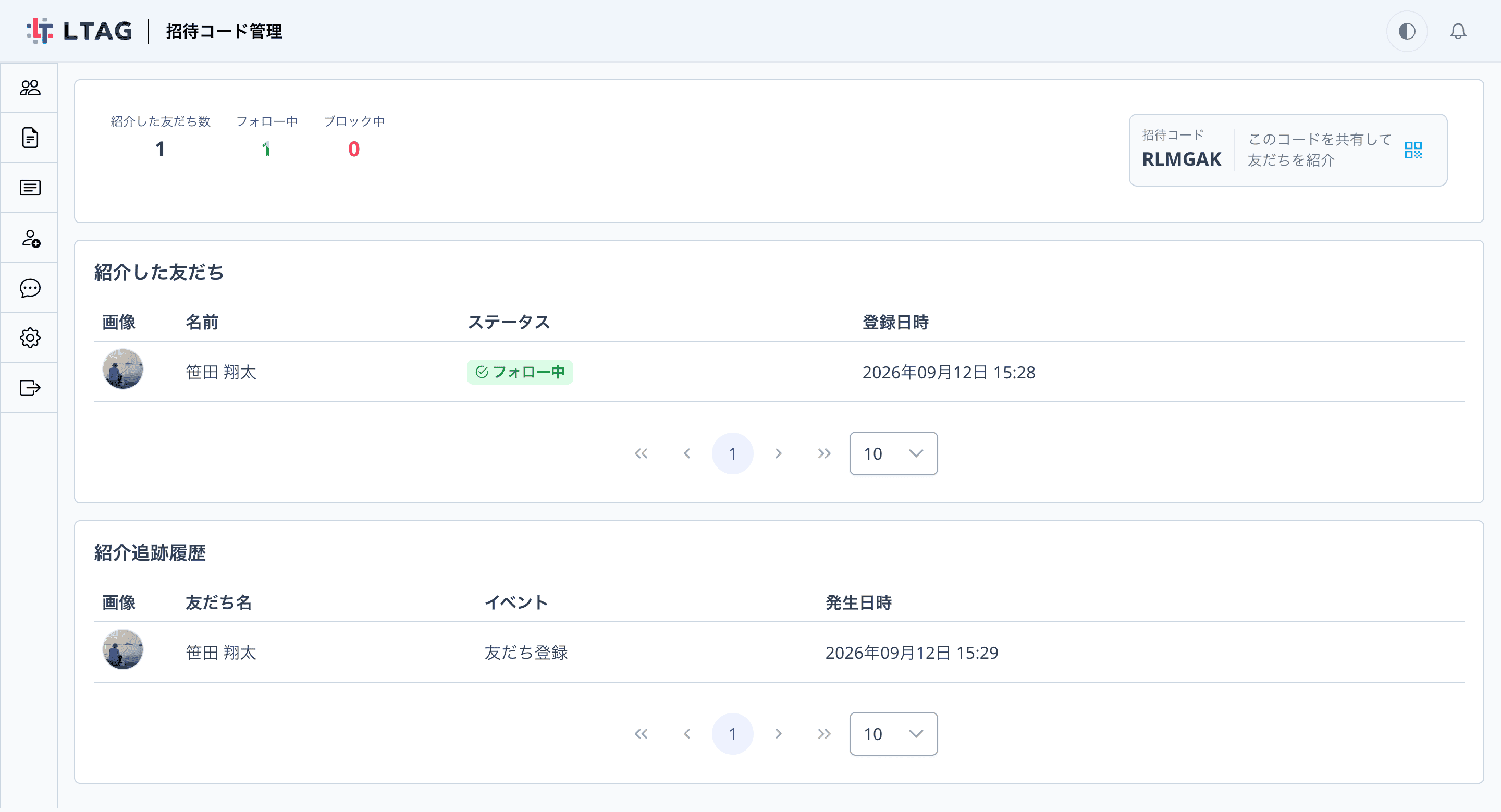Click the logout icon in sidebar
This screenshot has width=1501, height=812.
point(30,387)
